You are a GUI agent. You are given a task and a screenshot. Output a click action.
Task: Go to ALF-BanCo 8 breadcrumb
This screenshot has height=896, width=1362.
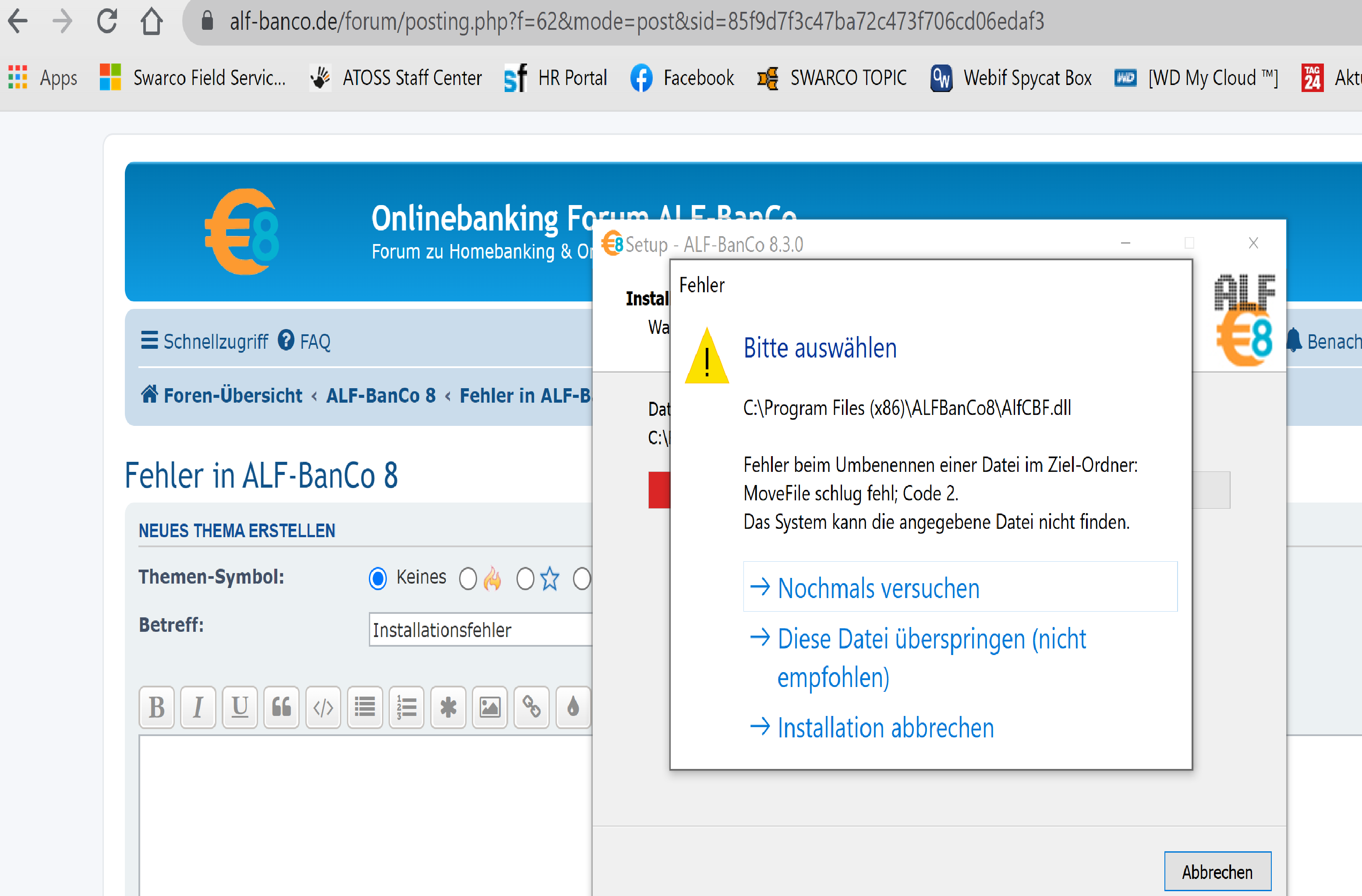click(381, 395)
